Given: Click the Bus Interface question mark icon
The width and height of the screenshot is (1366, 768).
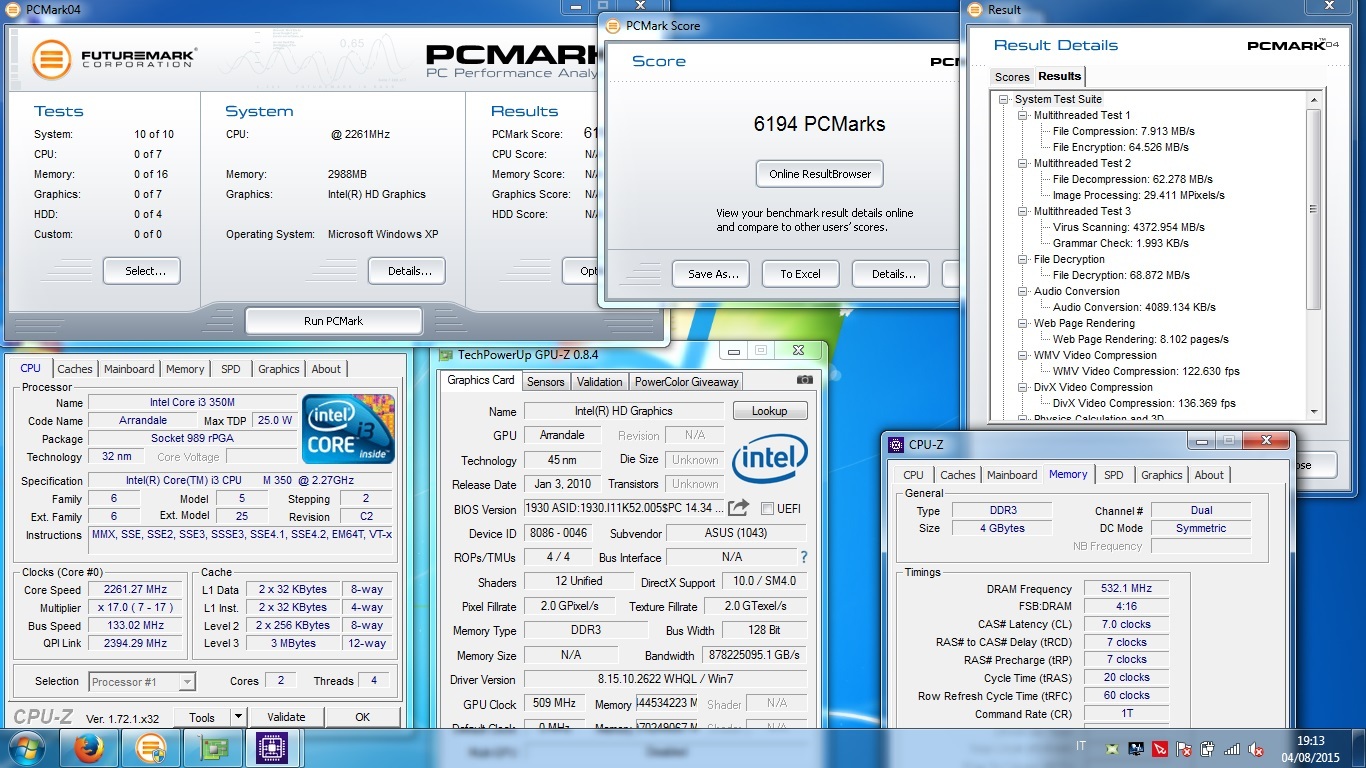Looking at the screenshot, I should 803,557.
